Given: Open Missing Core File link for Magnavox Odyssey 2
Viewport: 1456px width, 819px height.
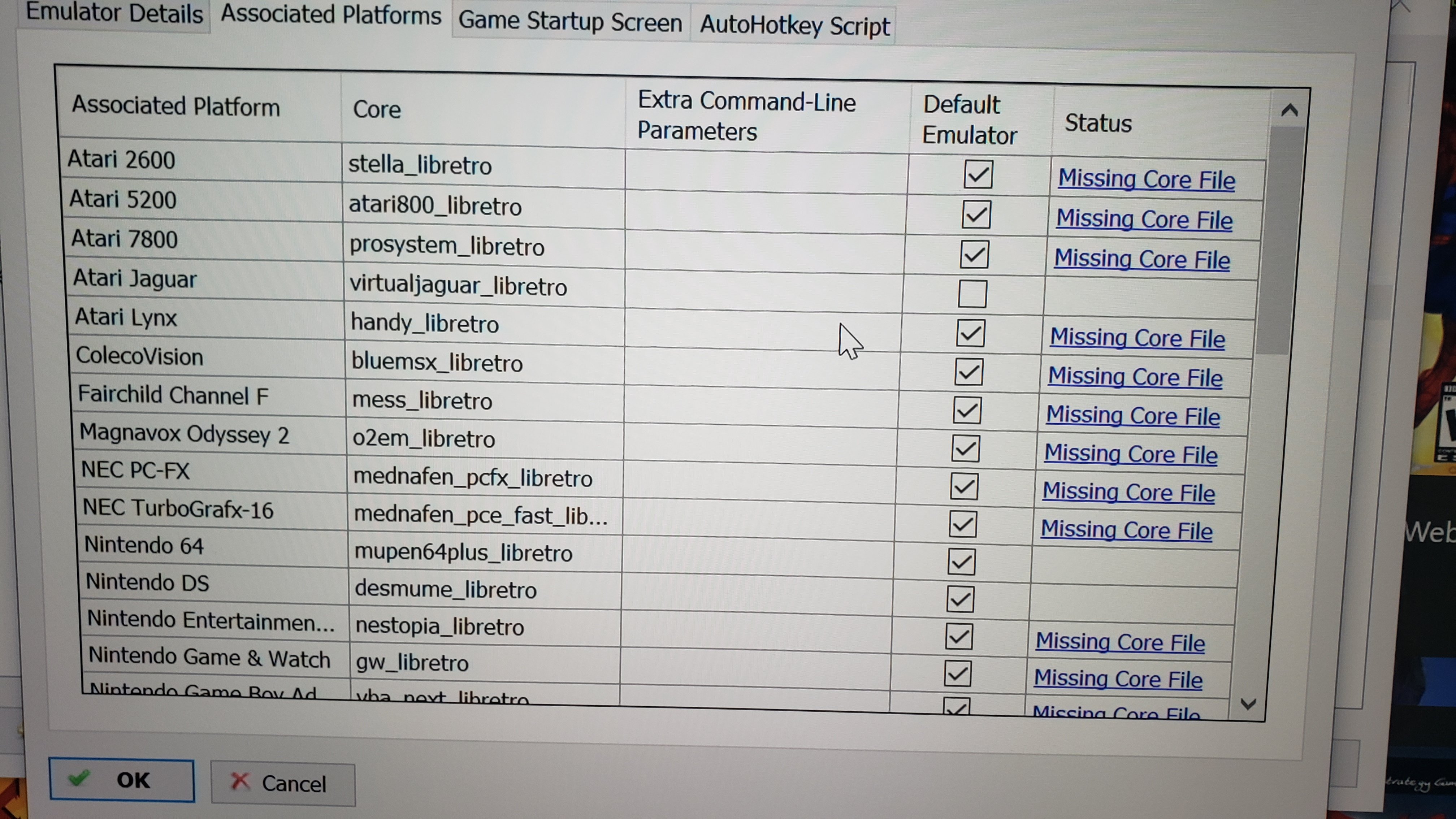Looking at the screenshot, I should tap(1130, 454).
